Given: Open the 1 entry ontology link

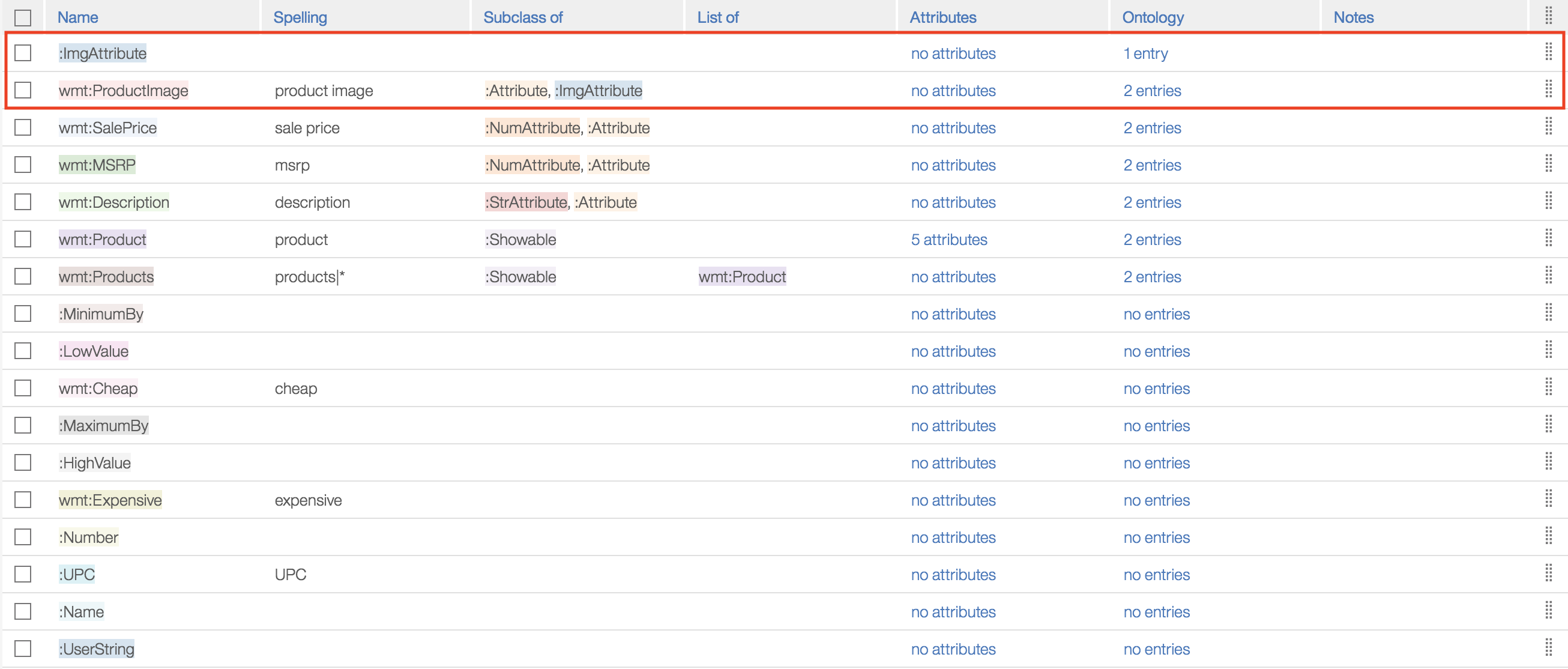Looking at the screenshot, I should (x=1145, y=53).
